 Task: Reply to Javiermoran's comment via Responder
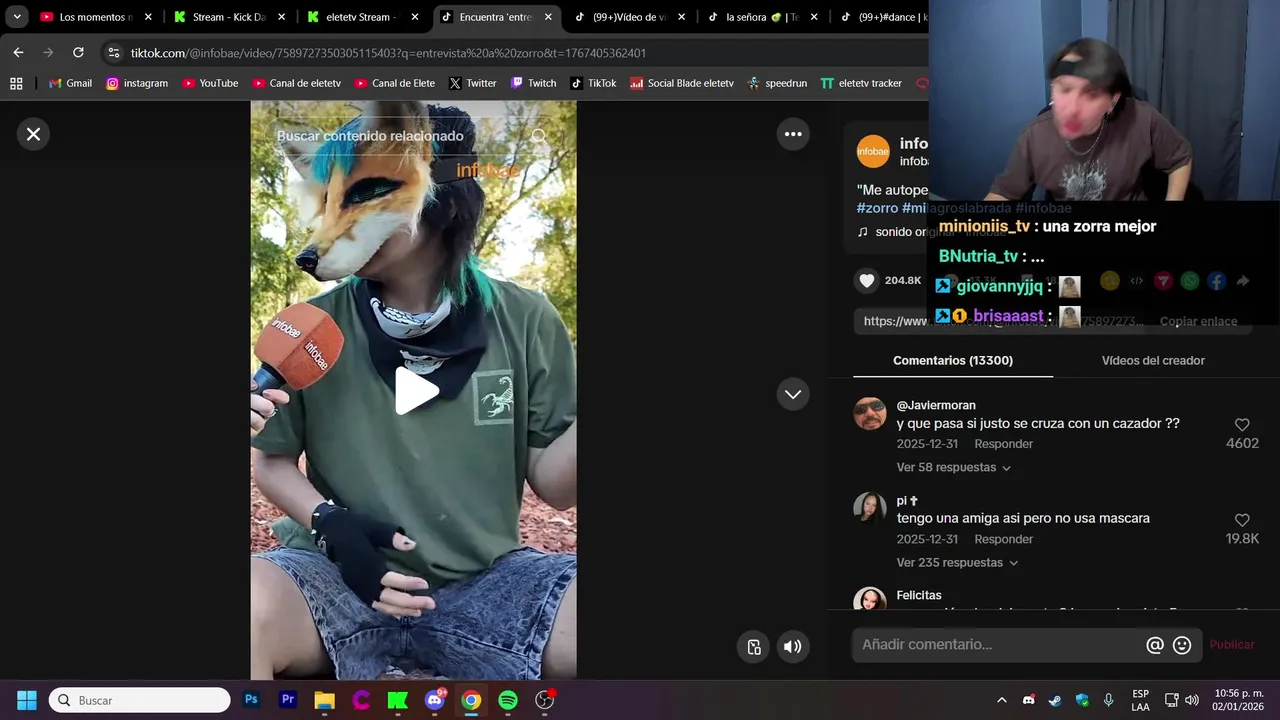click(x=1003, y=444)
